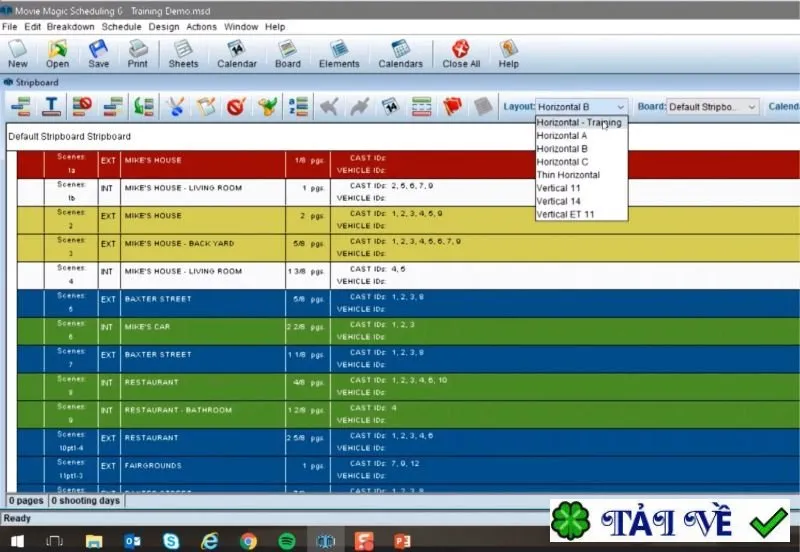Image resolution: width=800 pixels, height=552 pixels.
Task: Select Horizontal - Training layout option
Action: coord(581,122)
